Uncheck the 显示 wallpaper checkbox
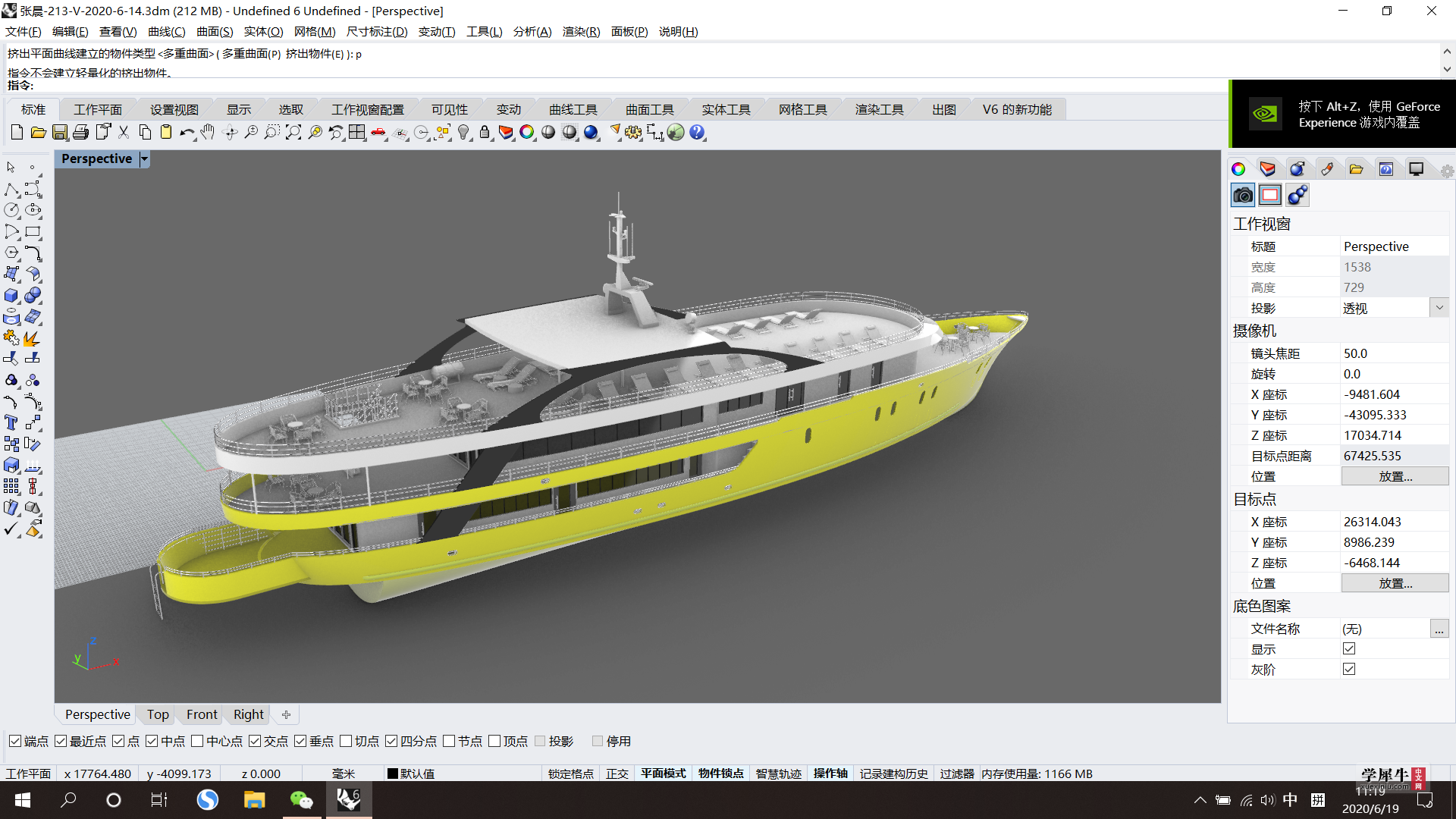1456x819 pixels. 1349,648
